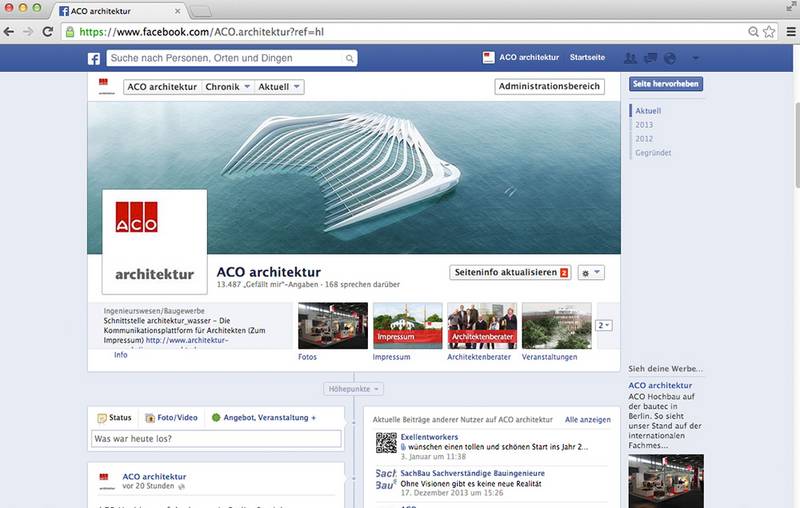This screenshot has height=508, width=800.
Task: Select Angebot, Veranstaltung + option
Action: (264, 418)
